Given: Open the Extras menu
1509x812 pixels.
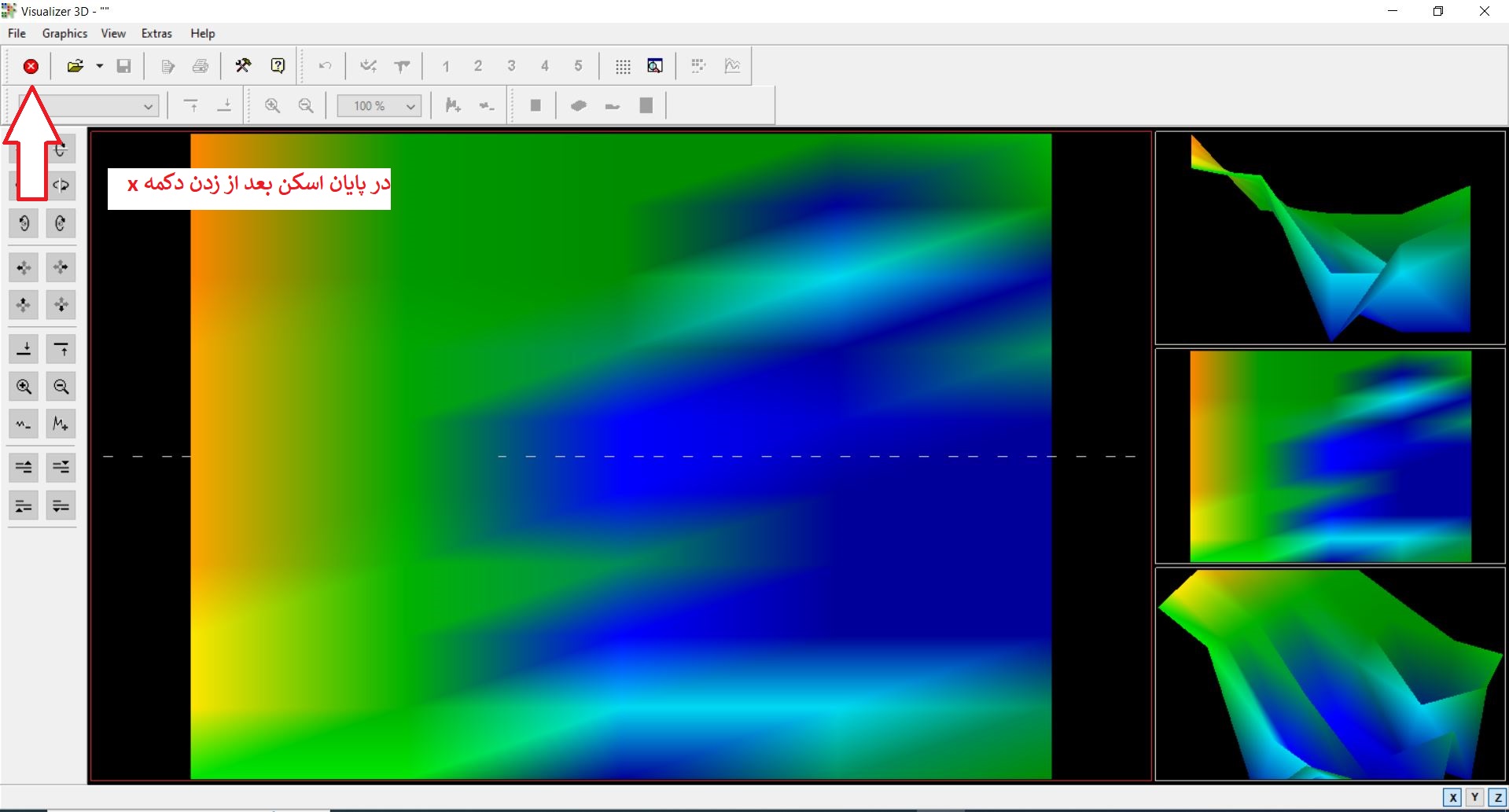Looking at the screenshot, I should pyautogui.click(x=156, y=33).
